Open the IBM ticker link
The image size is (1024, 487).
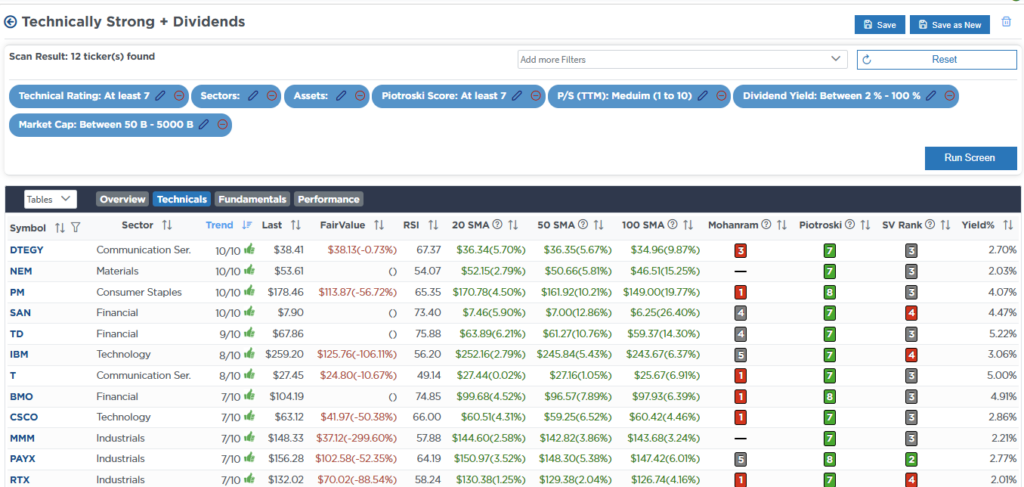20,354
